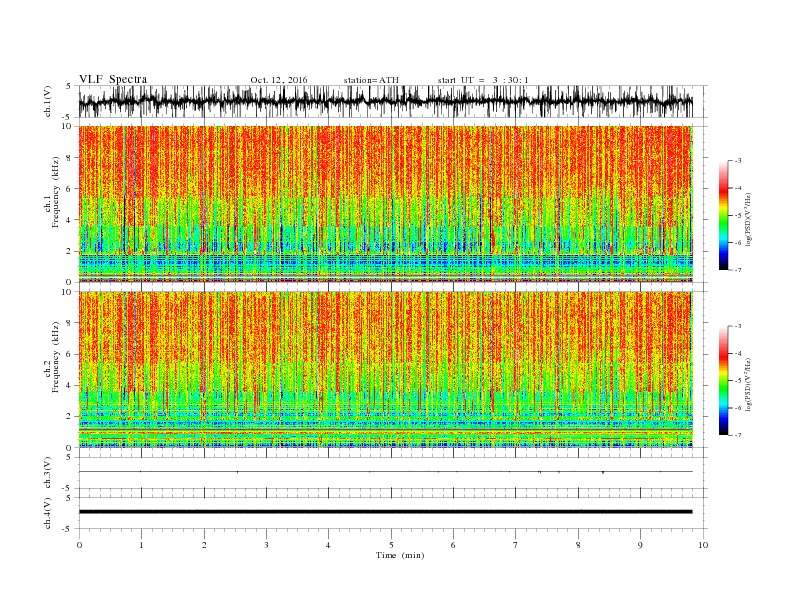
Task: Click ch.1 spectrogram frequency tick "4"
Action: (69, 220)
